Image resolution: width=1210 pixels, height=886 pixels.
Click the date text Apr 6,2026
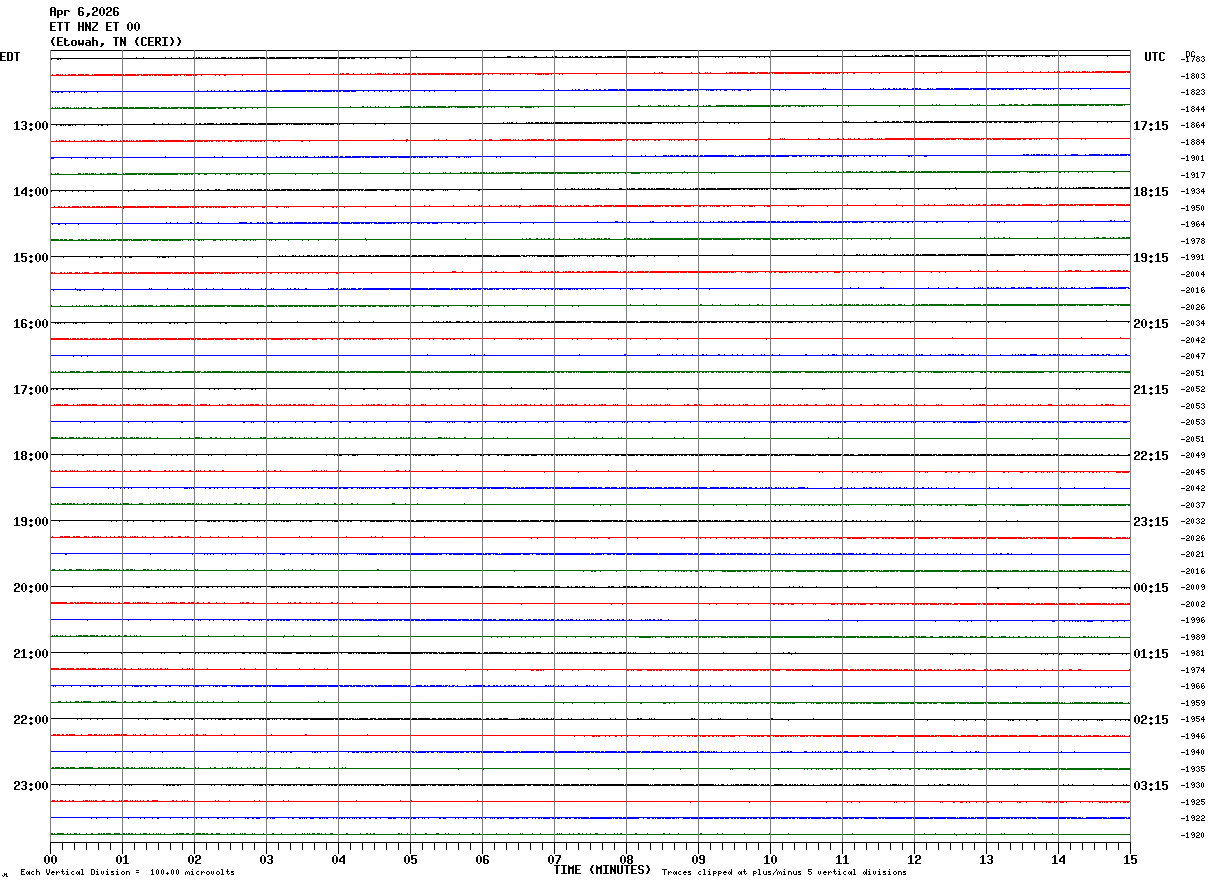click(x=84, y=12)
